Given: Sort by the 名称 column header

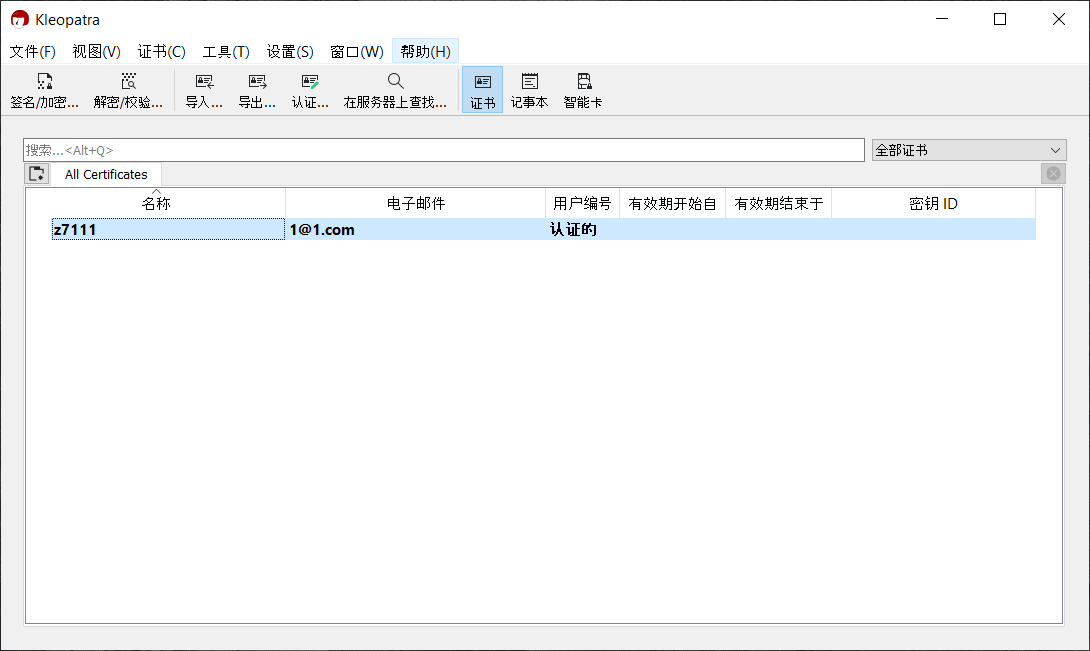Looking at the screenshot, I should click(x=156, y=203).
